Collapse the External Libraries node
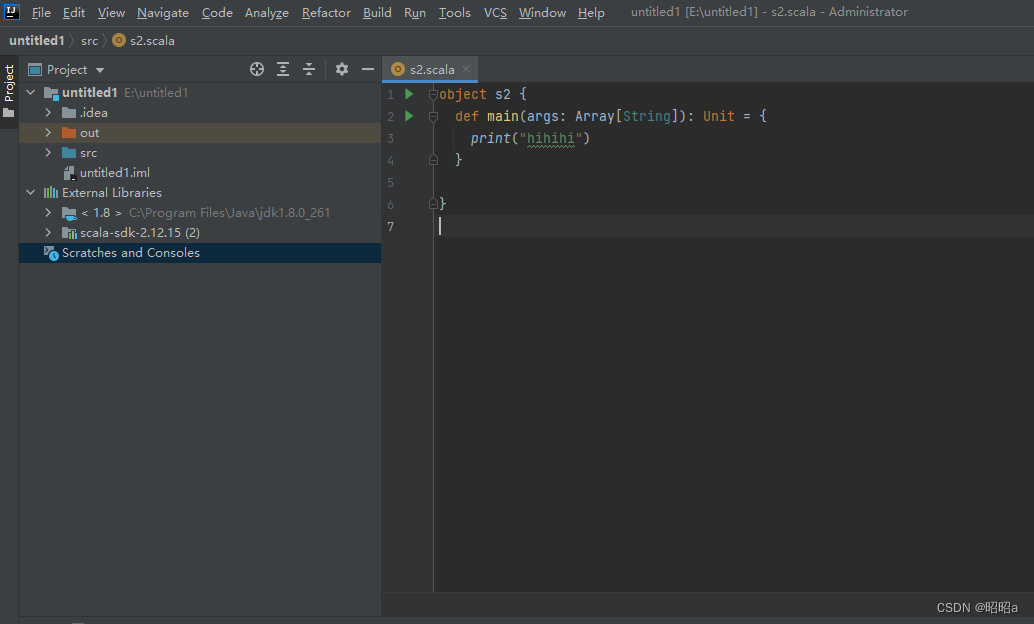The width and height of the screenshot is (1034, 624). [30, 193]
